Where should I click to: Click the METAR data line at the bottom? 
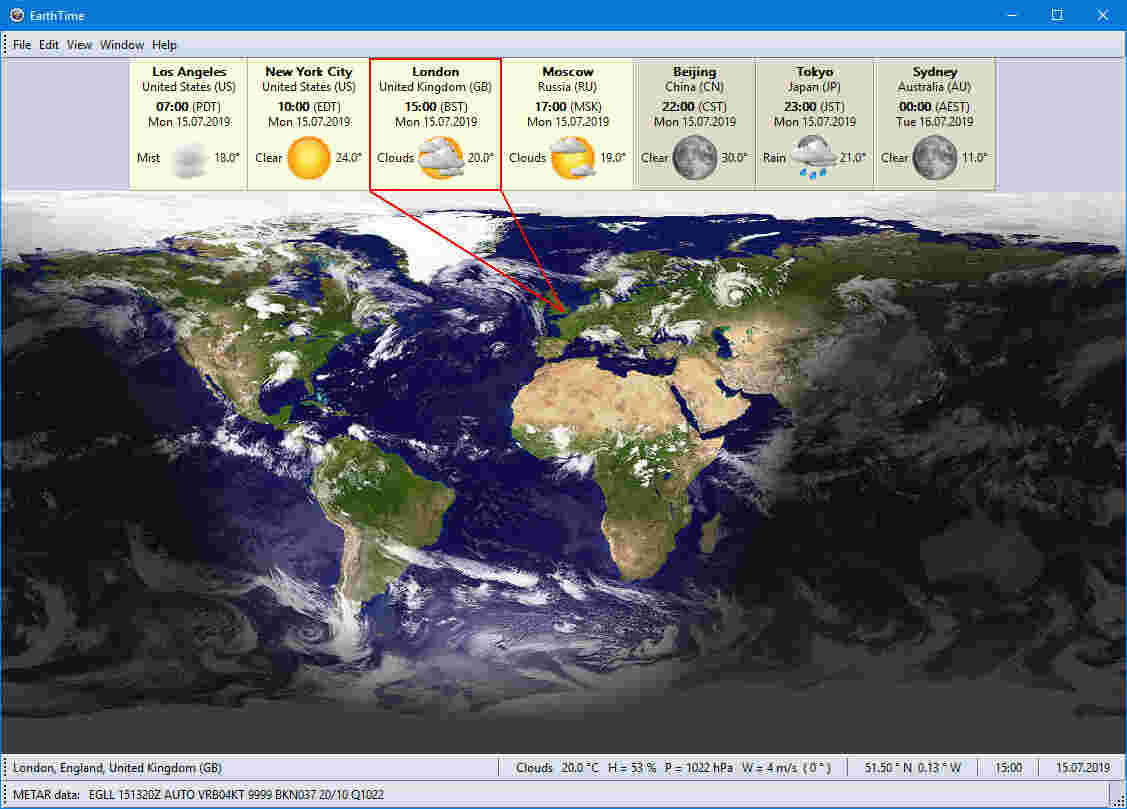coord(200,794)
